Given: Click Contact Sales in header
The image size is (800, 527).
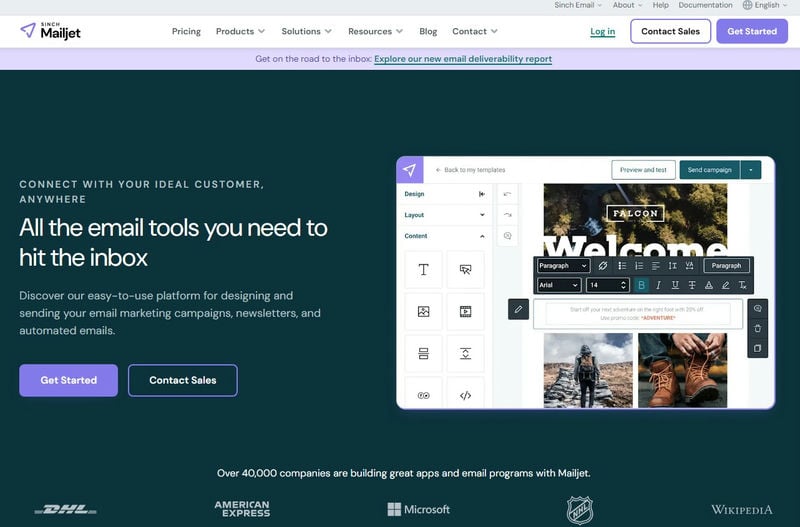Looking at the screenshot, I should pos(670,31).
